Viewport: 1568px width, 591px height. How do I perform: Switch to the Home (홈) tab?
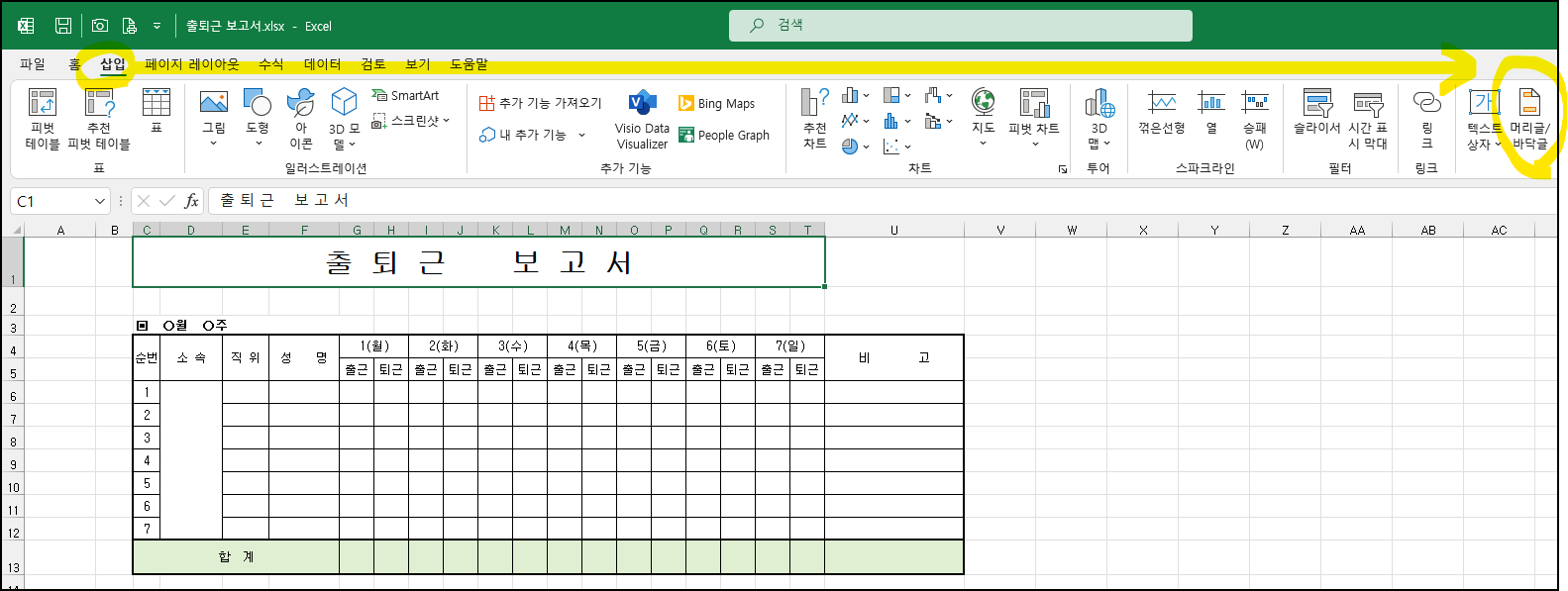(x=74, y=63)
